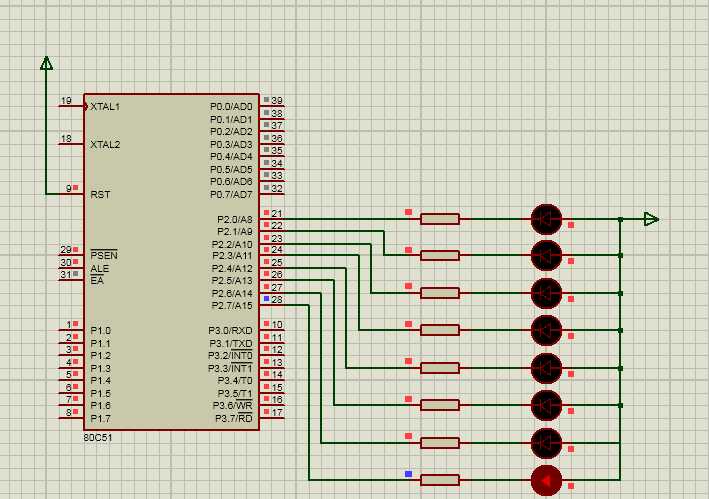Screen dimensions: 709x499
Task: Select the topmost LED on the P2.0 line
Action: pos(546,219)
